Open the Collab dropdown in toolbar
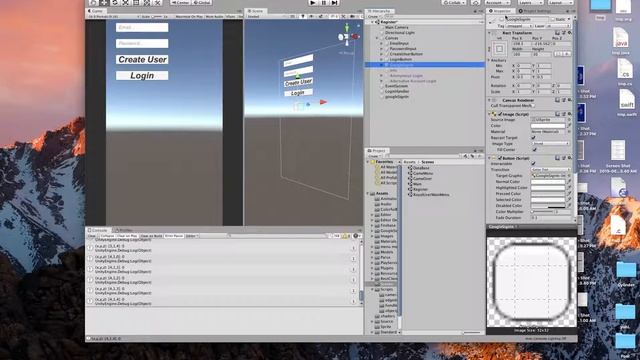640x360 pixels. (x=453, y=2)
